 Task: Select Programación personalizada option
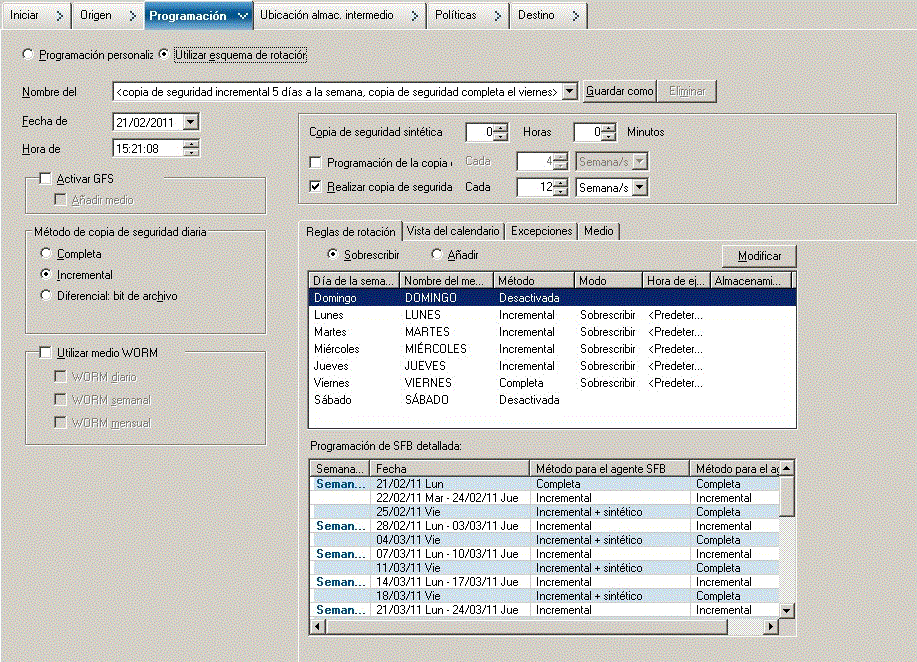[x=30, y=56]
